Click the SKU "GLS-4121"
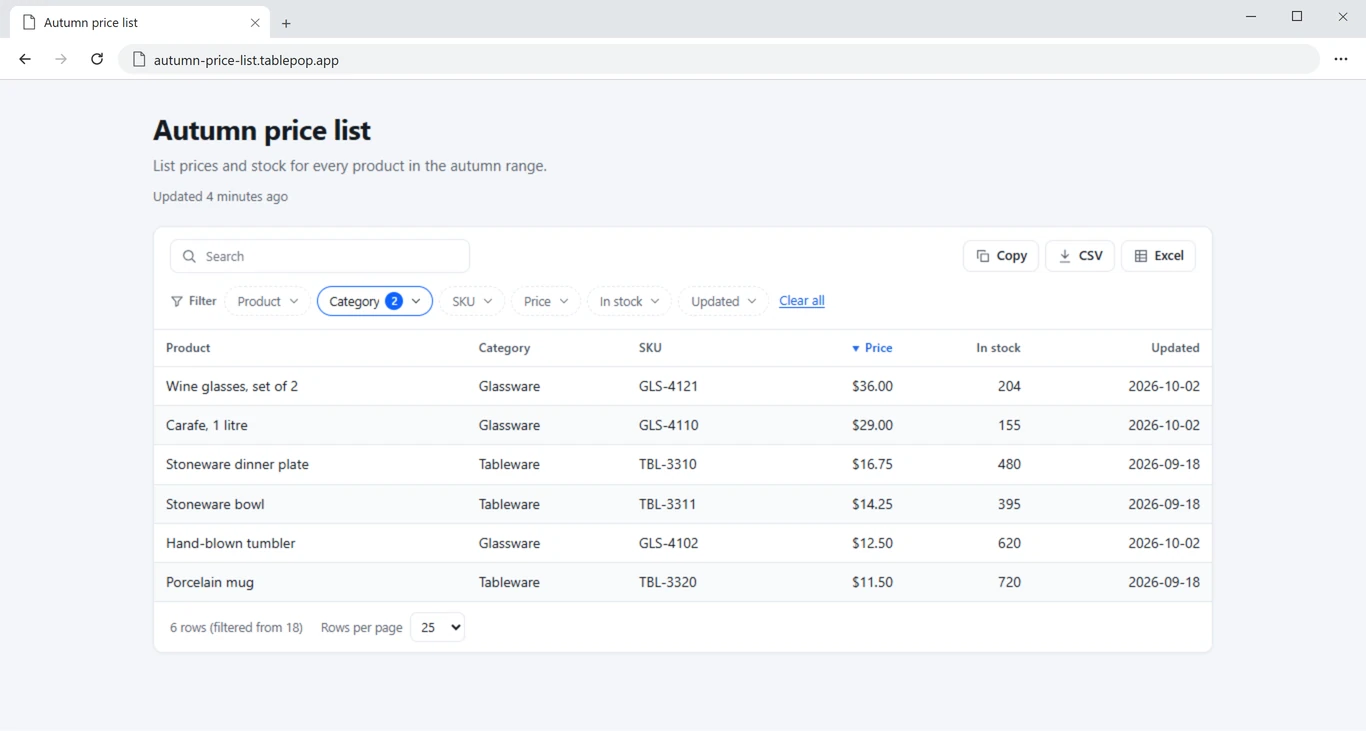 tap(668, 386)
